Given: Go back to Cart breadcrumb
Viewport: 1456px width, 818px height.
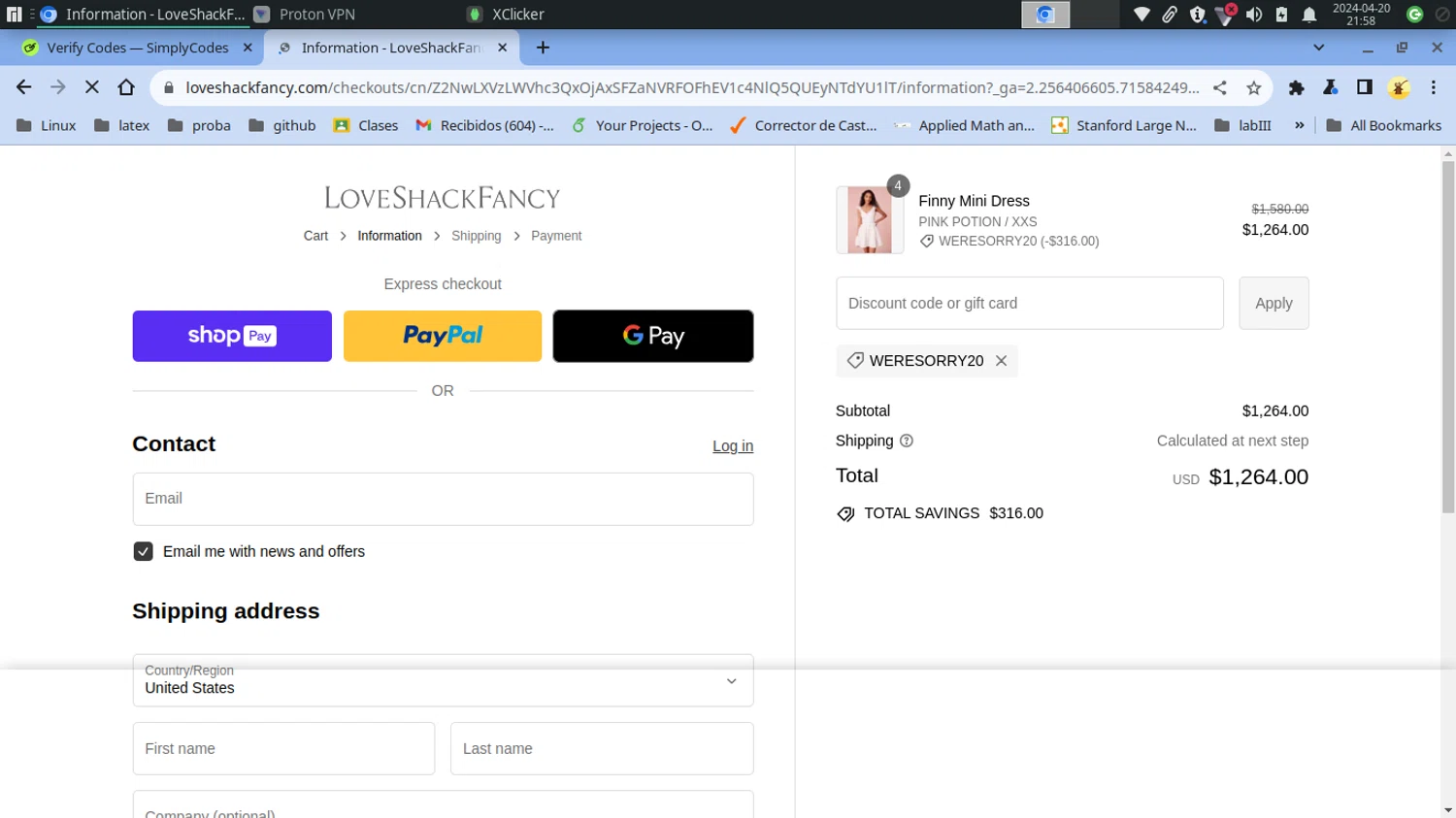Looking at the screenshot, I should coord(315,236).
